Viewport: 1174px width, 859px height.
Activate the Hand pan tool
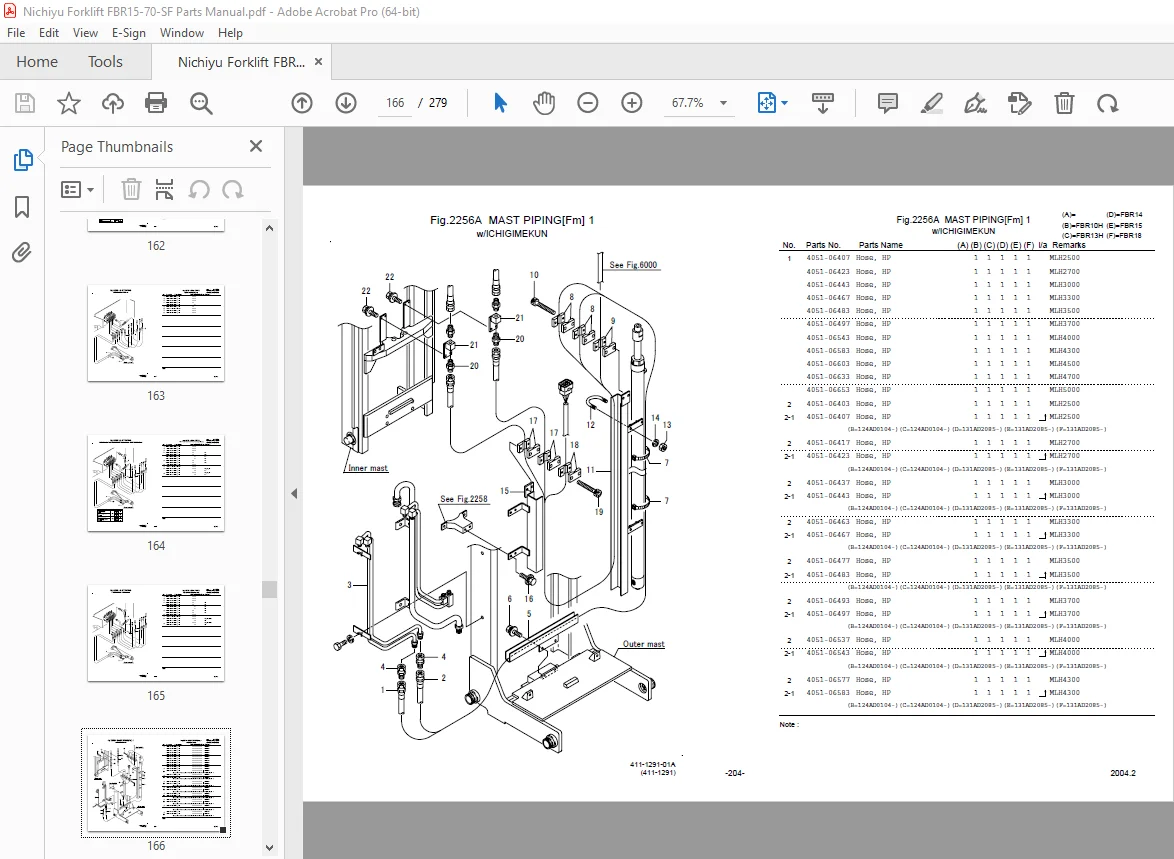544,103
